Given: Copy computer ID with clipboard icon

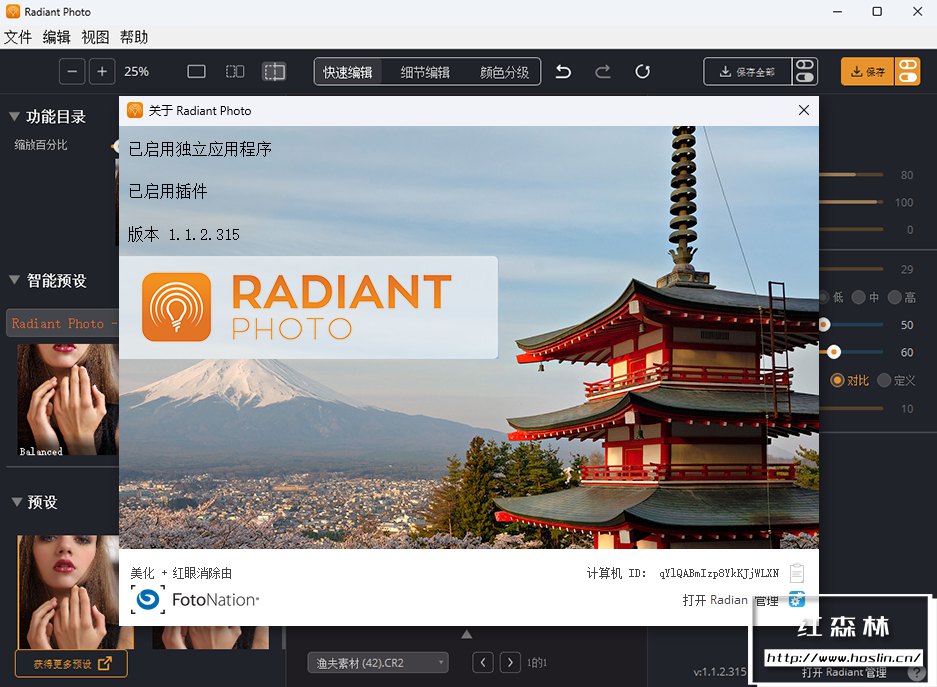Looking at the screenshot, I should click(x=797, y=573).
